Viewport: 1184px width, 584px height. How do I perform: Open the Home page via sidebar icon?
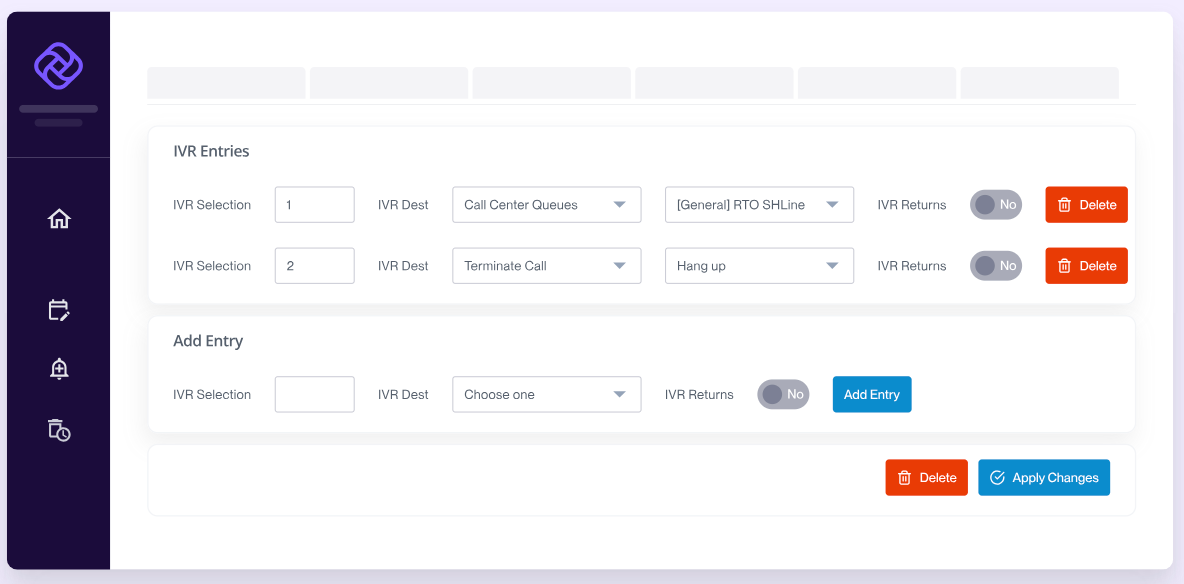[58, 218]
